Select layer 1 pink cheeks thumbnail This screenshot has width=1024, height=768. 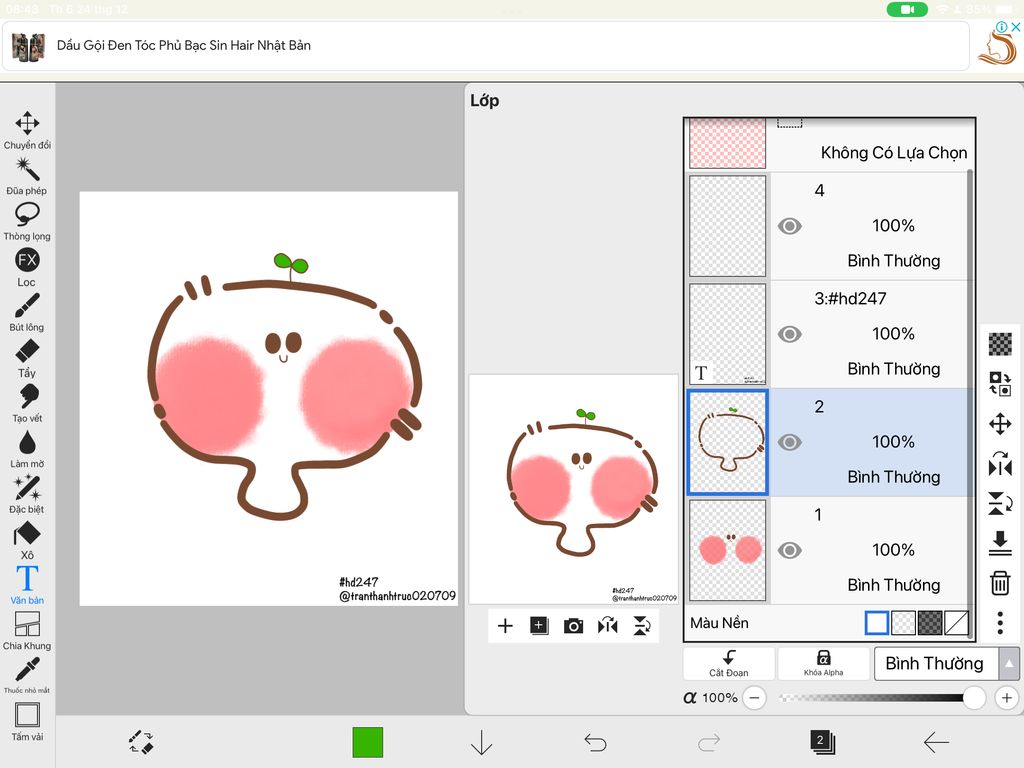728,551
